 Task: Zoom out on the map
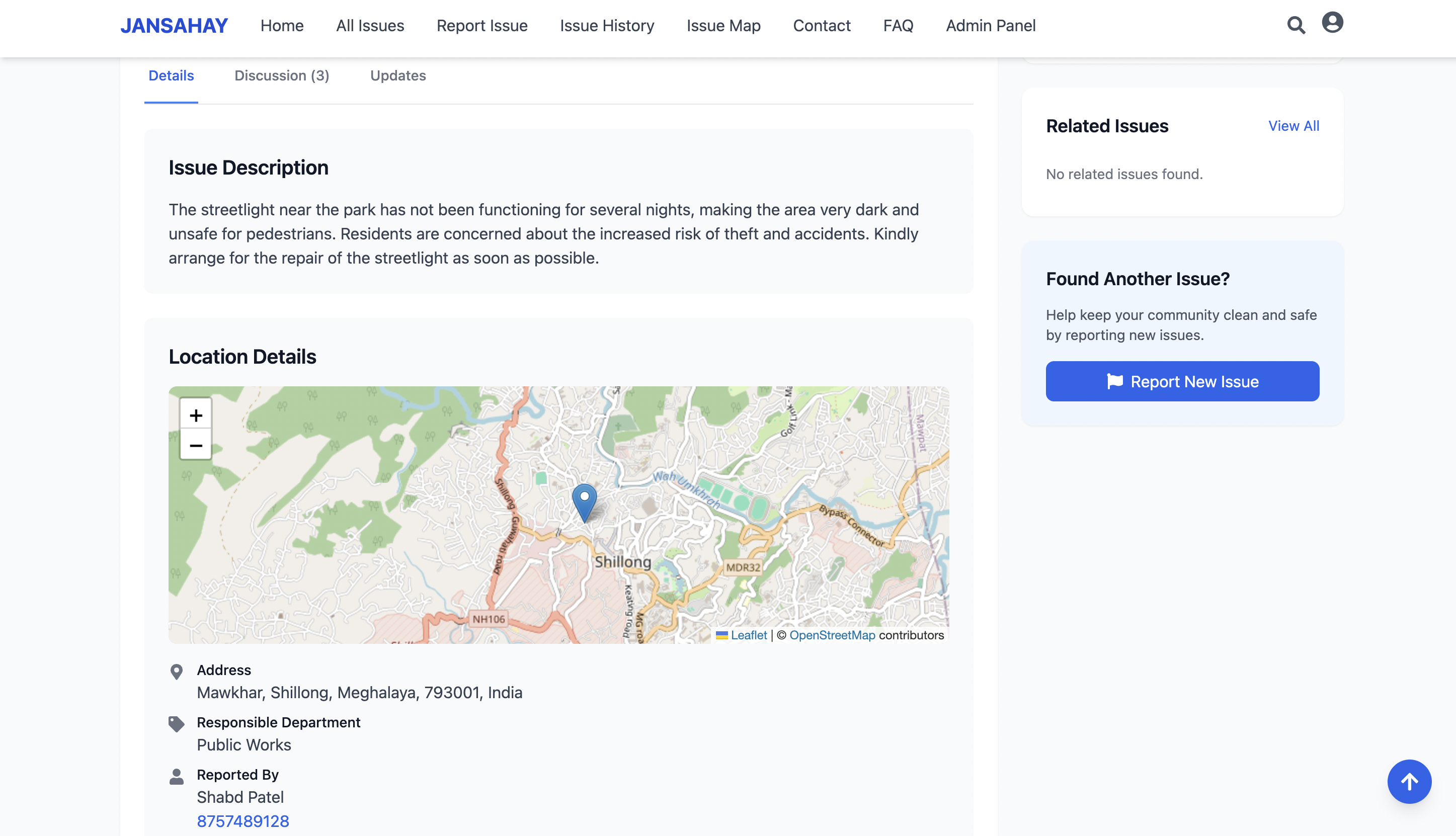click(x=196, y=445)
